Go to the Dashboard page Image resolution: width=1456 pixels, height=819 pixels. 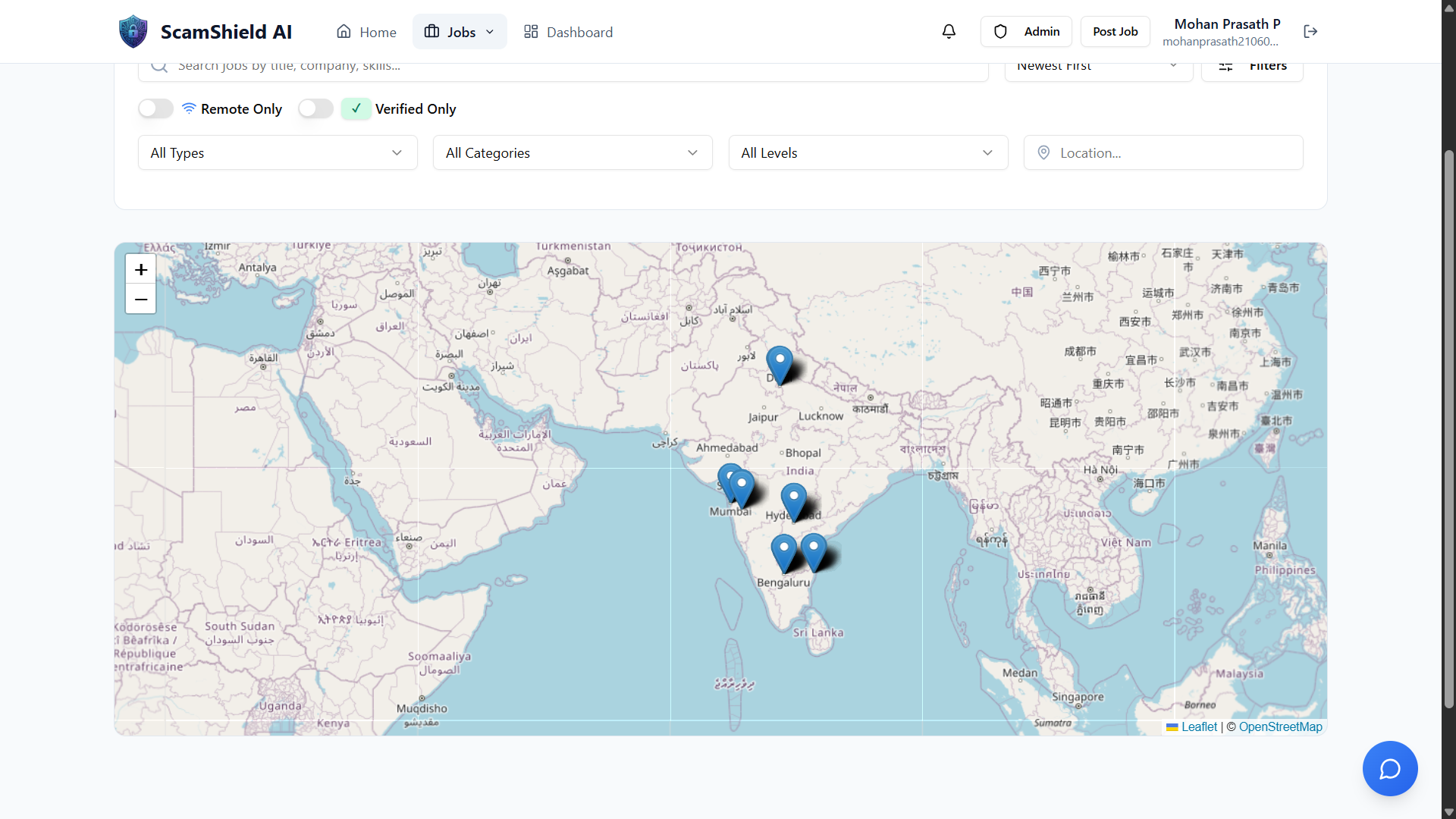569,32
